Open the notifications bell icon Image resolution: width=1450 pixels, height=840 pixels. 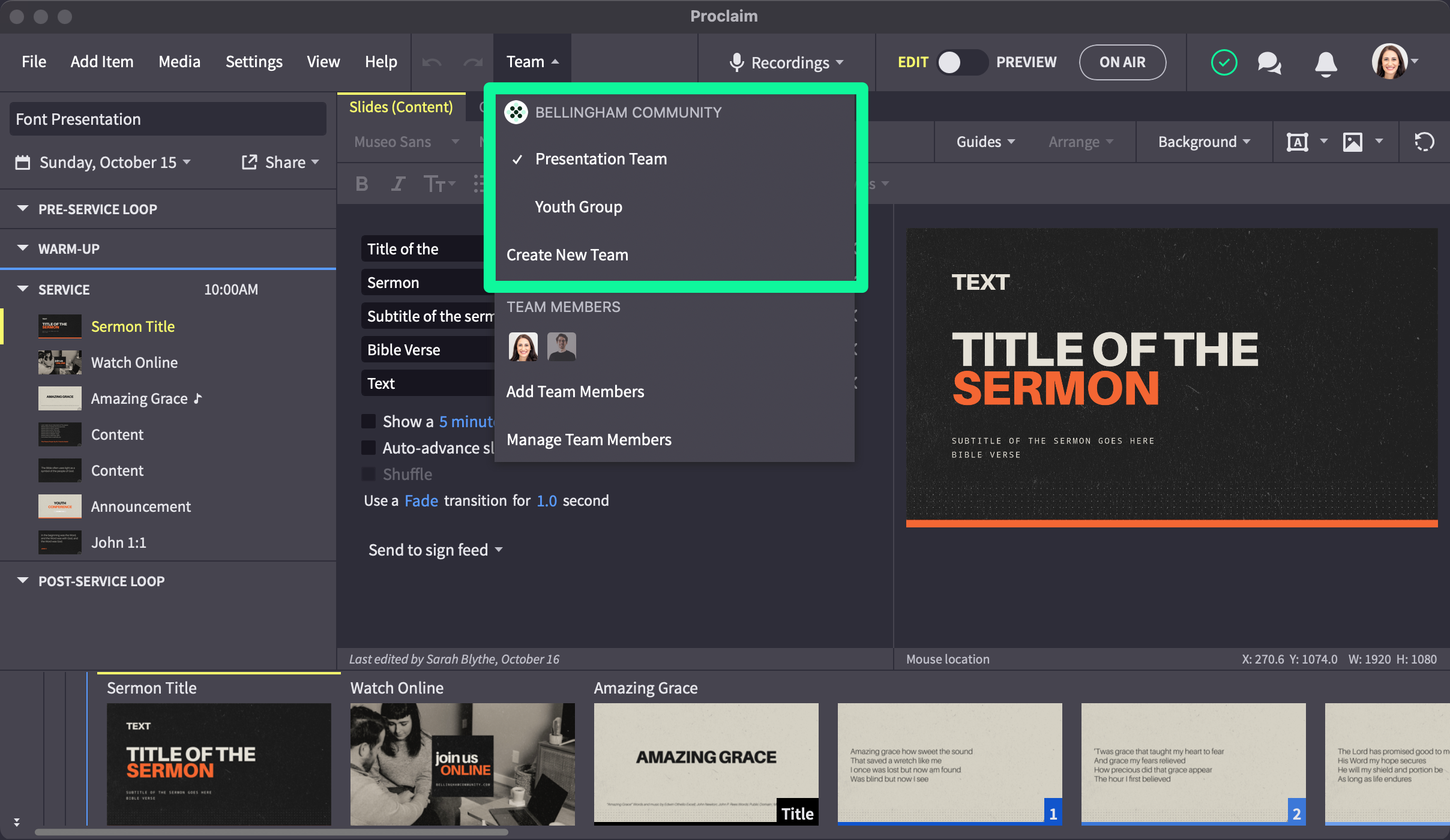pyautogui.click(x=1326, y=63)
